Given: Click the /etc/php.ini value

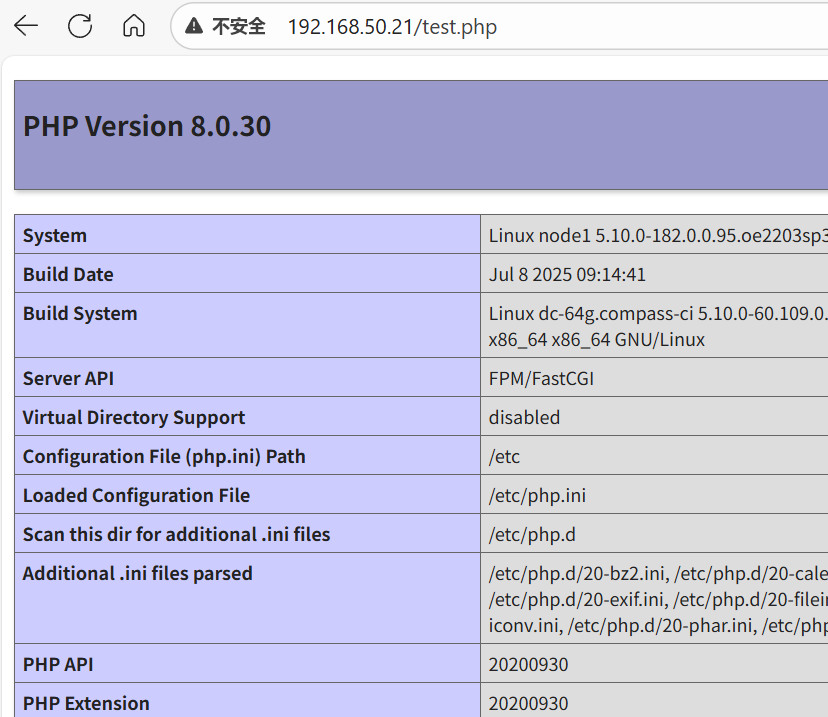Looking at the screenshot, I should 537,496.
